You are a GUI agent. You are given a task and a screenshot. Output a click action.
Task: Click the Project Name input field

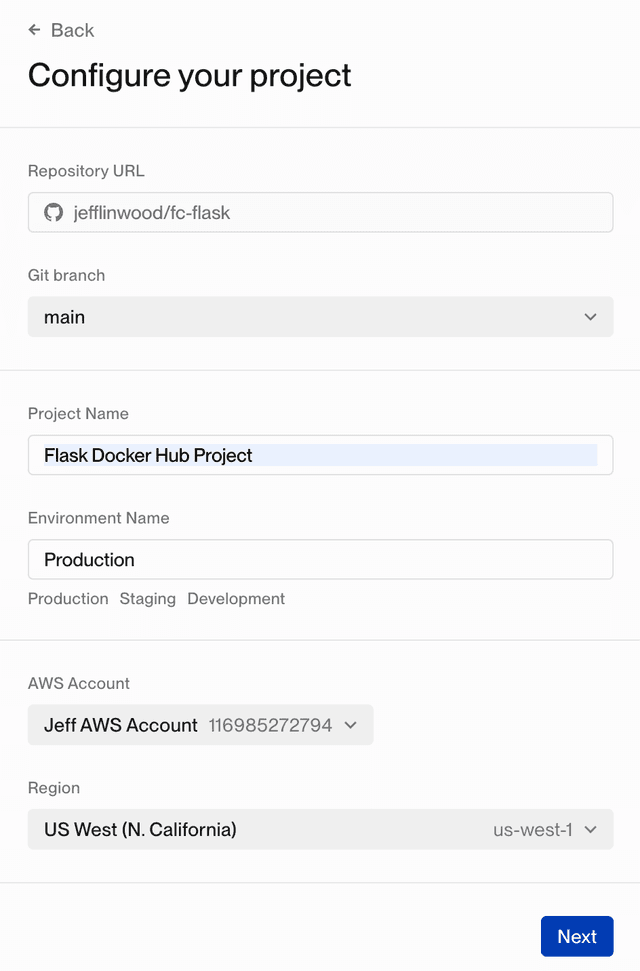pyautogui.click(x=320, y=455)
